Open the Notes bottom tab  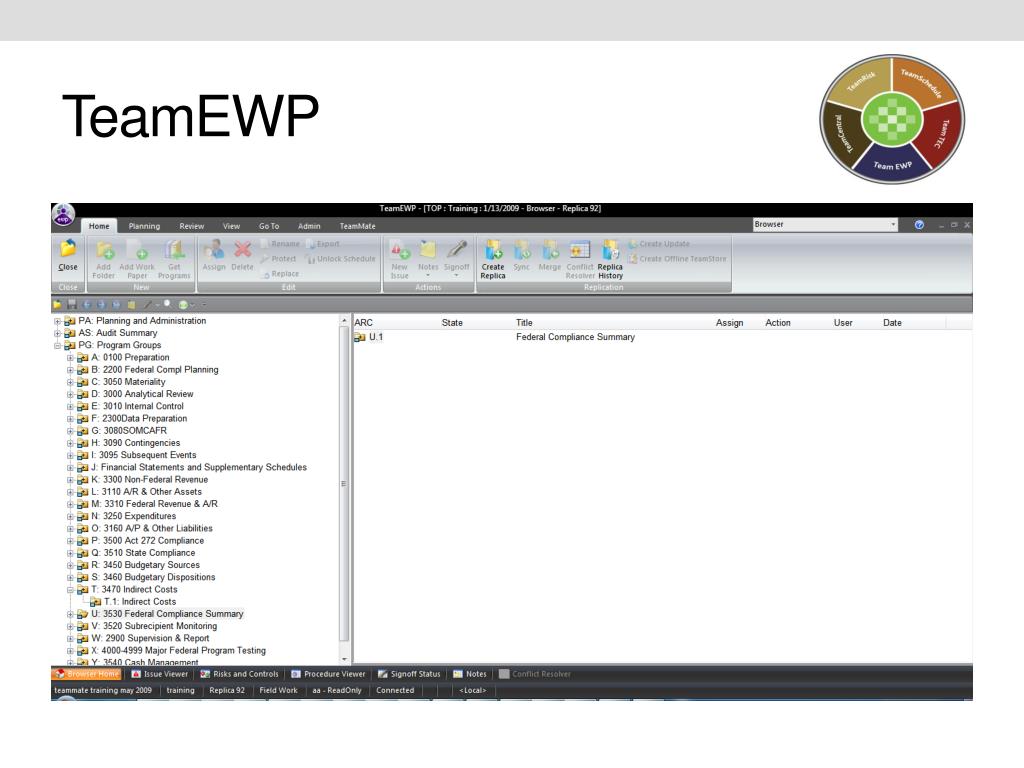click(x=470, y=674)
